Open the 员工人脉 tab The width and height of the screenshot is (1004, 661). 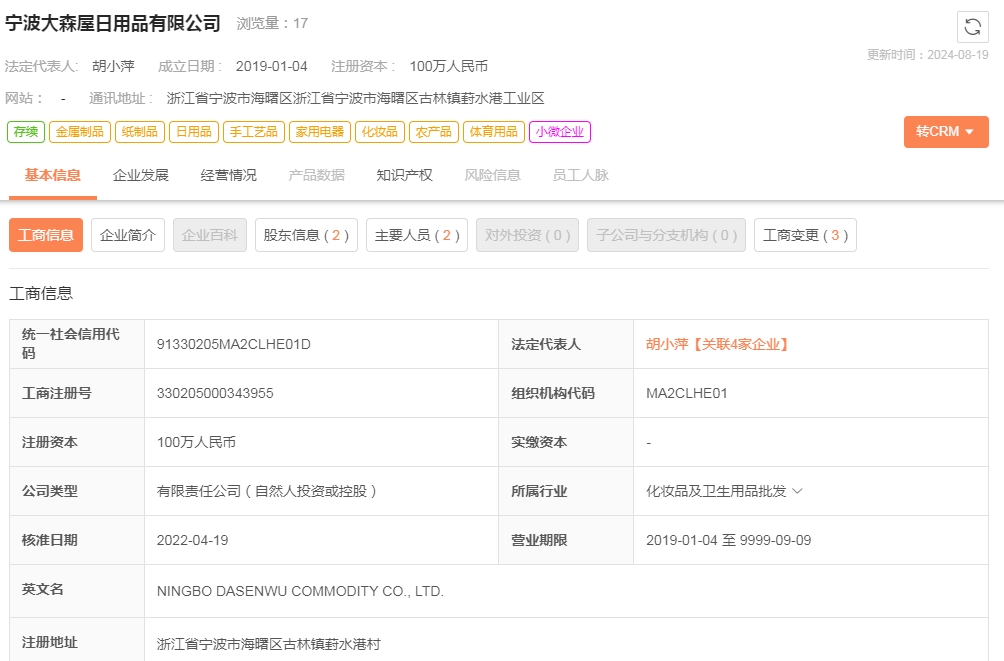point(580,175)
